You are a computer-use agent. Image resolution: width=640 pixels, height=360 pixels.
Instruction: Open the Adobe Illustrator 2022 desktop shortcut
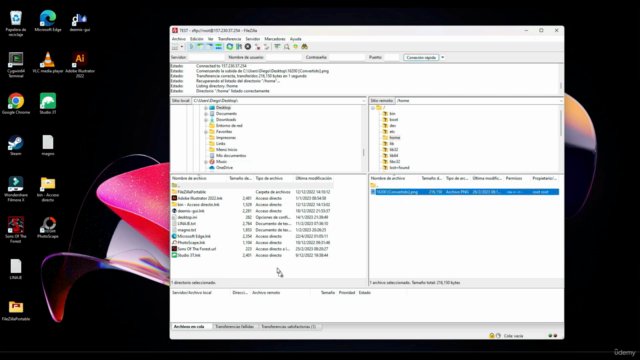(80, 64)
